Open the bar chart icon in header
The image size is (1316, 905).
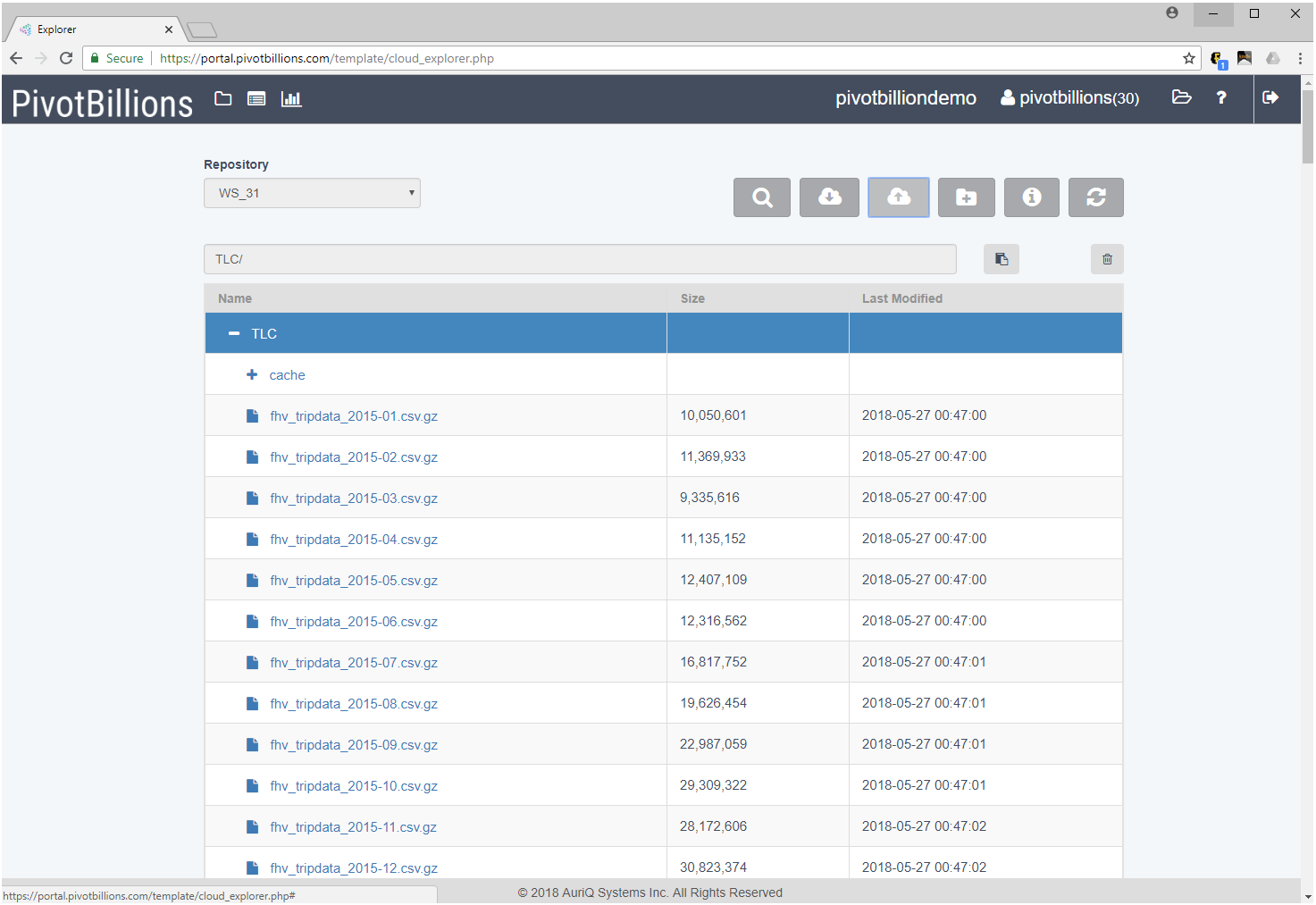pyautogui.click(x=291, y=98)
